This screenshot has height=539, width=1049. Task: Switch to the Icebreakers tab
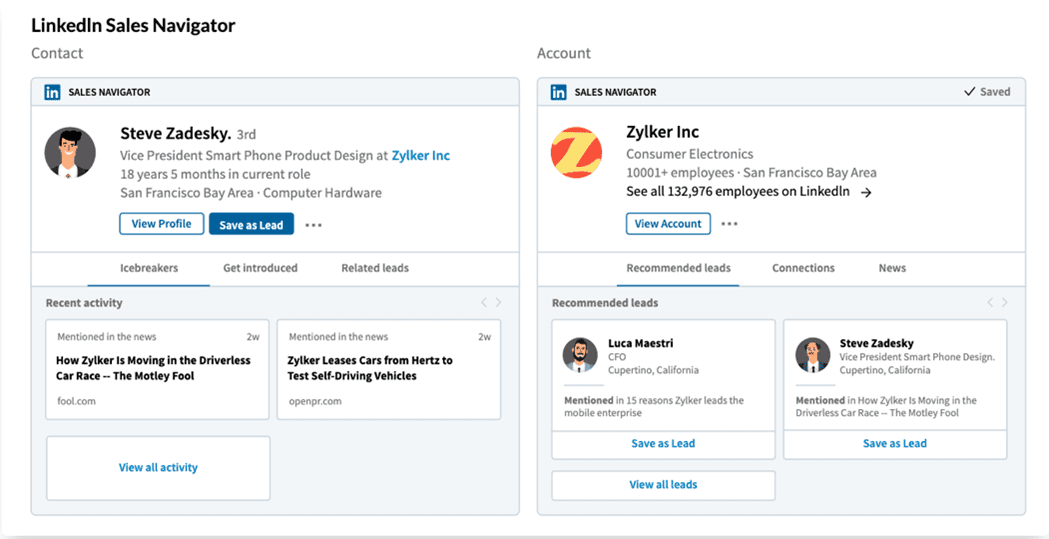click(x=149, y=268)
